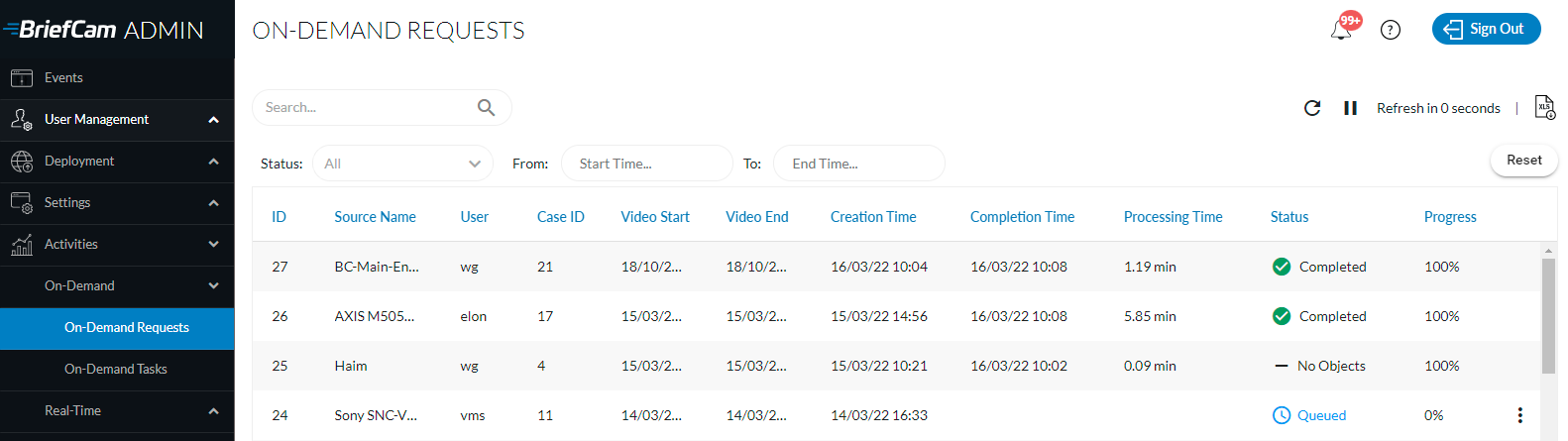
Task: Click the Start Time input field
Action: (x=646, y=164)
